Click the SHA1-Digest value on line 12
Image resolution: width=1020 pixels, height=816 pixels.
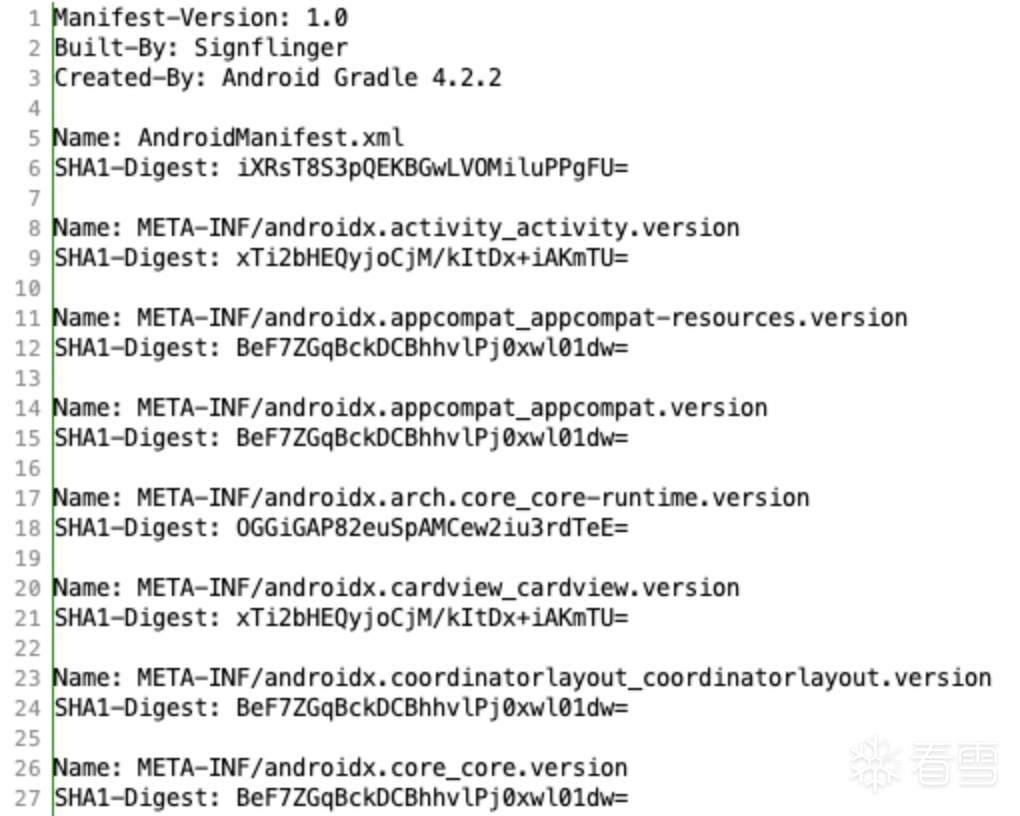(432, 348)
